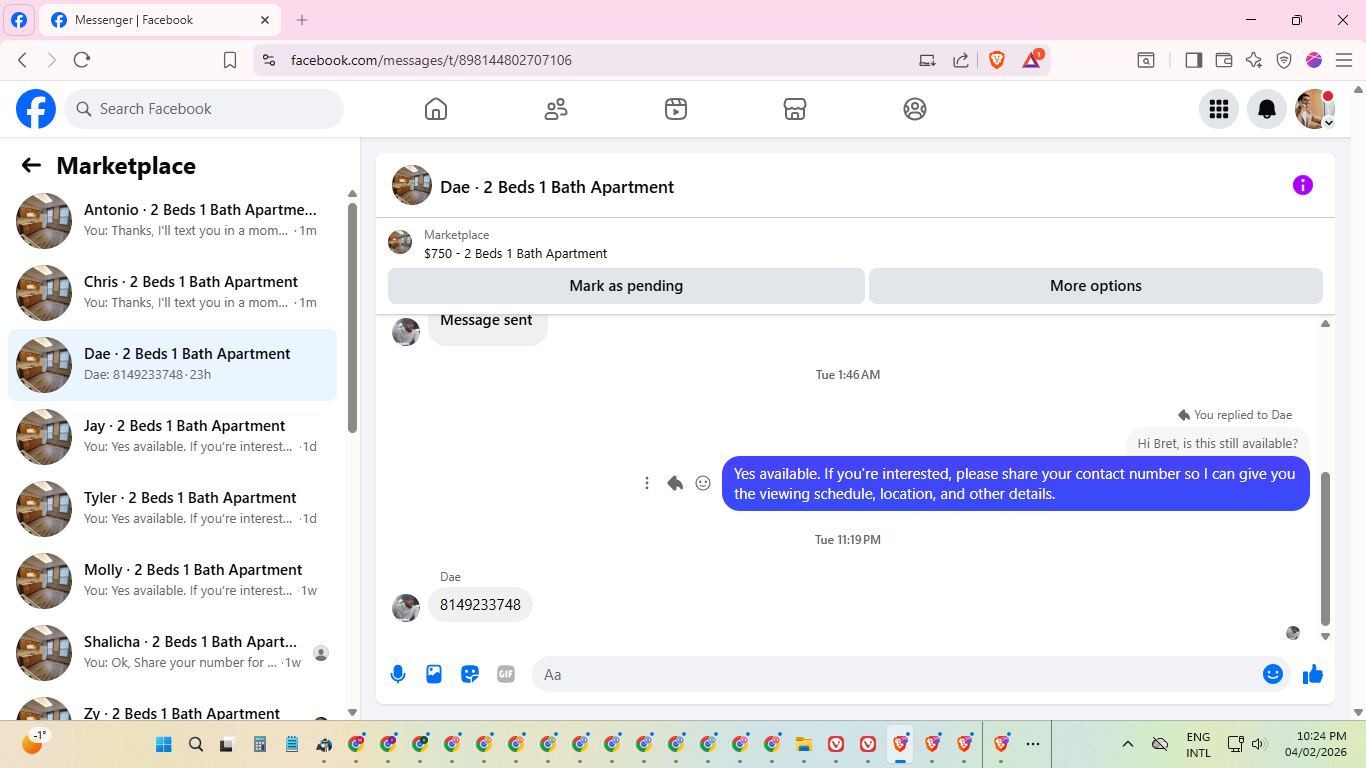Viewport: 1366px width, 768px height.
Task: Open Brave Wallet icon
Action: click(x=1223, y=60)
